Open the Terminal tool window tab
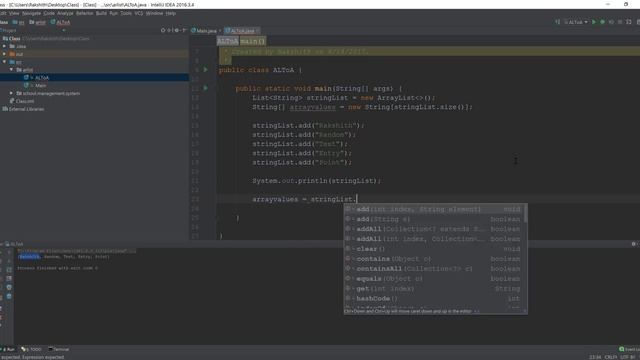The width and height of the screenshot is (640, 360). 59,349
